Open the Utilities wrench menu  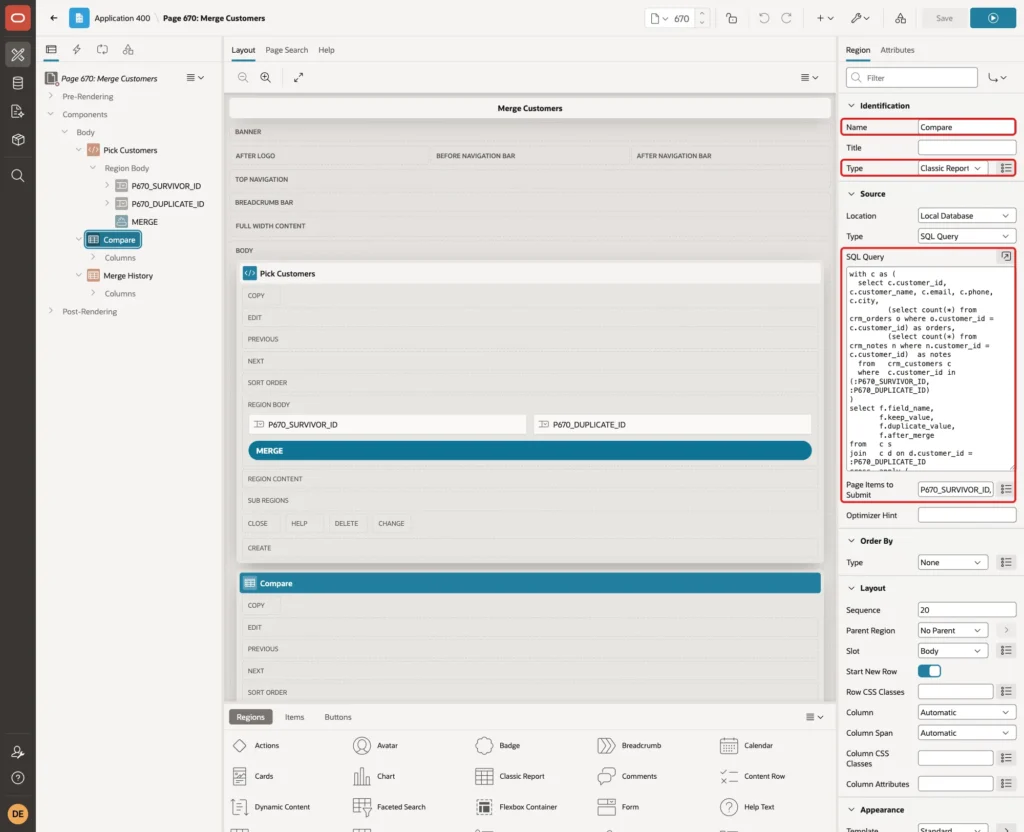860,18
